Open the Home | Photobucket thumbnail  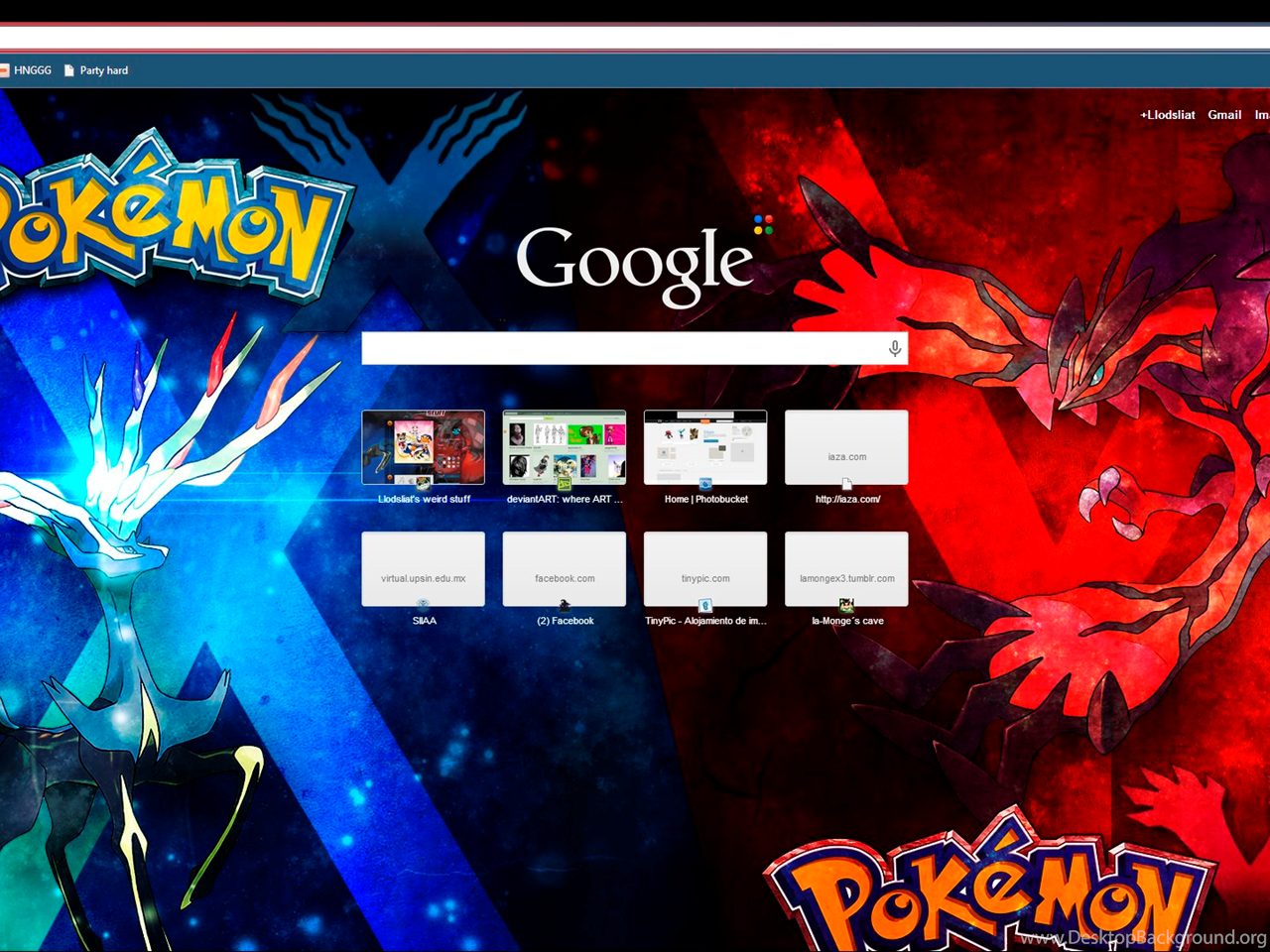[x=705, y=447]
